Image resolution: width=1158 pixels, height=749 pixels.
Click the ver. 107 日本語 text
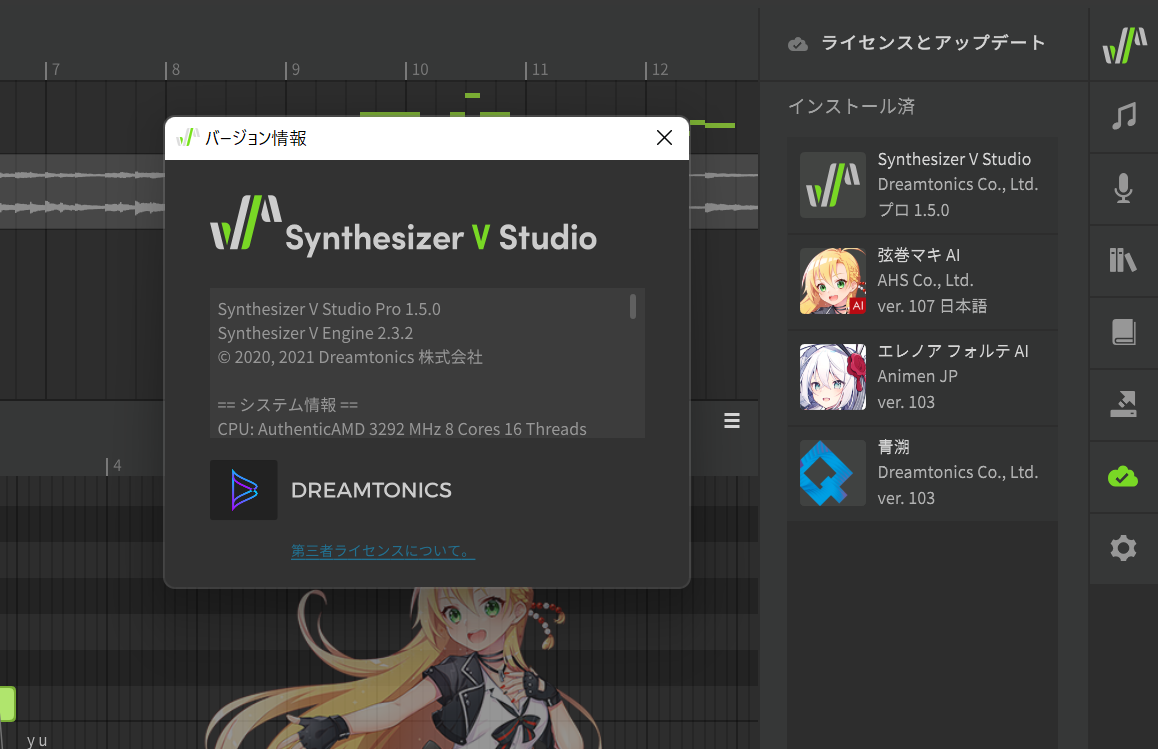932,306
